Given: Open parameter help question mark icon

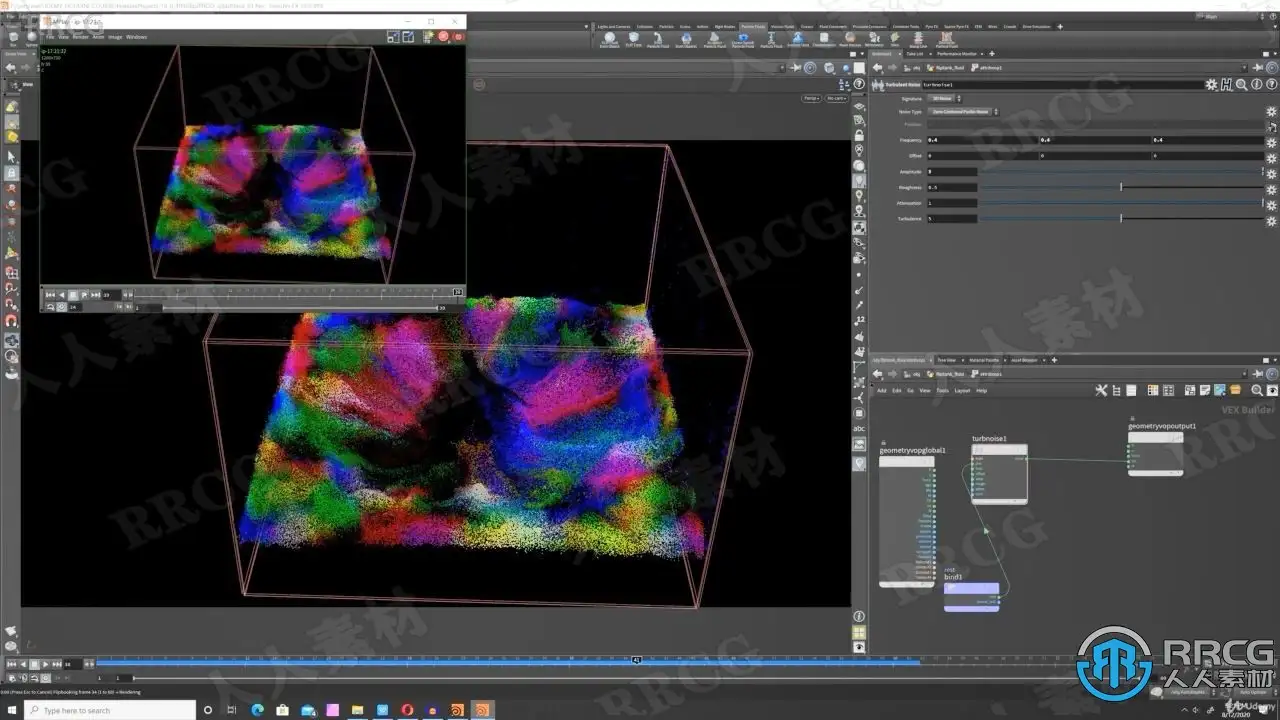Looking at the screenshot, I should pos(1271,85).
